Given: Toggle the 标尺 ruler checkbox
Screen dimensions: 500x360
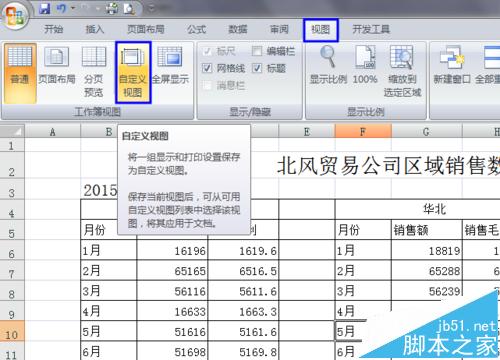Looking at the screenshot, I should [207, 51].
